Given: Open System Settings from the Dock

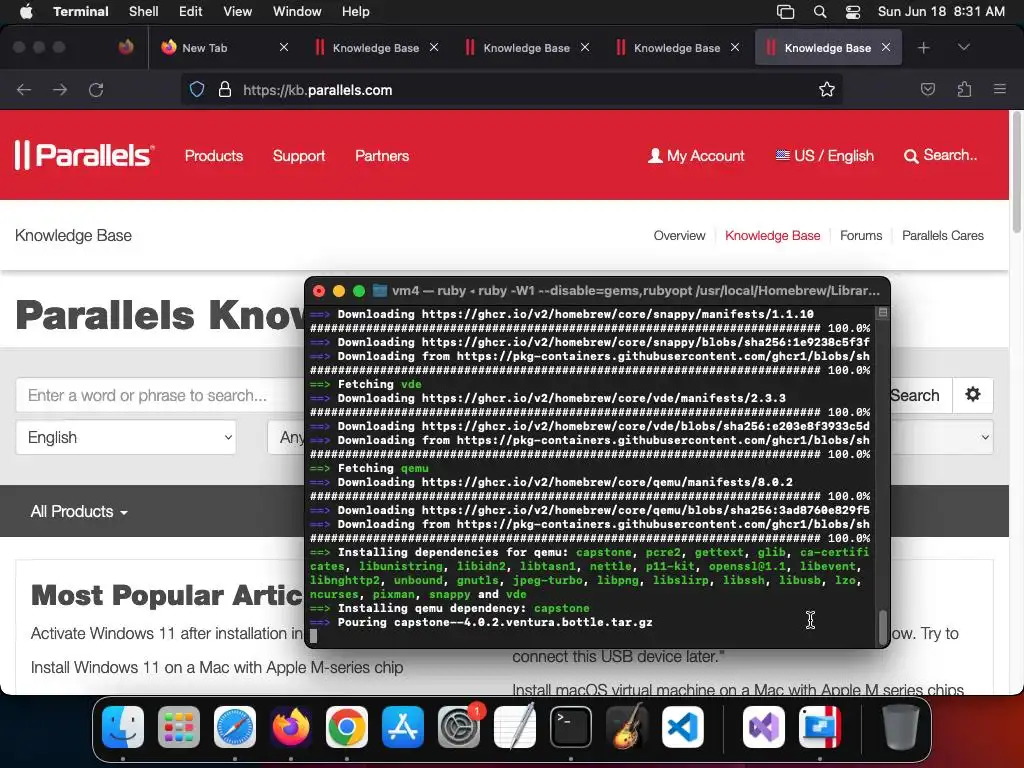Looking at the screenshot, I should click(x=458, y=726).
